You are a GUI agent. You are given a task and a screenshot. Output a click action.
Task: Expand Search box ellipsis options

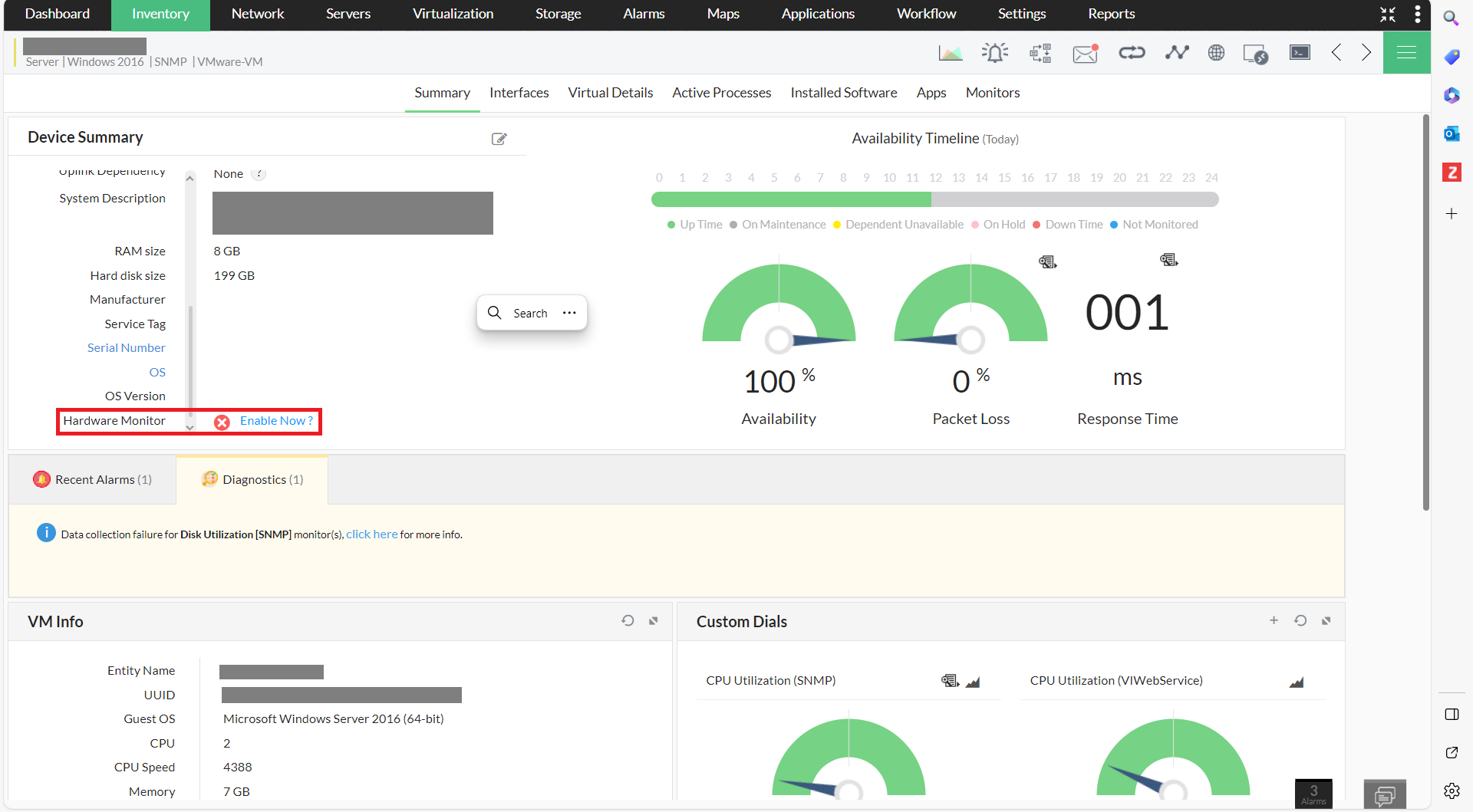(x=569, y=313)
